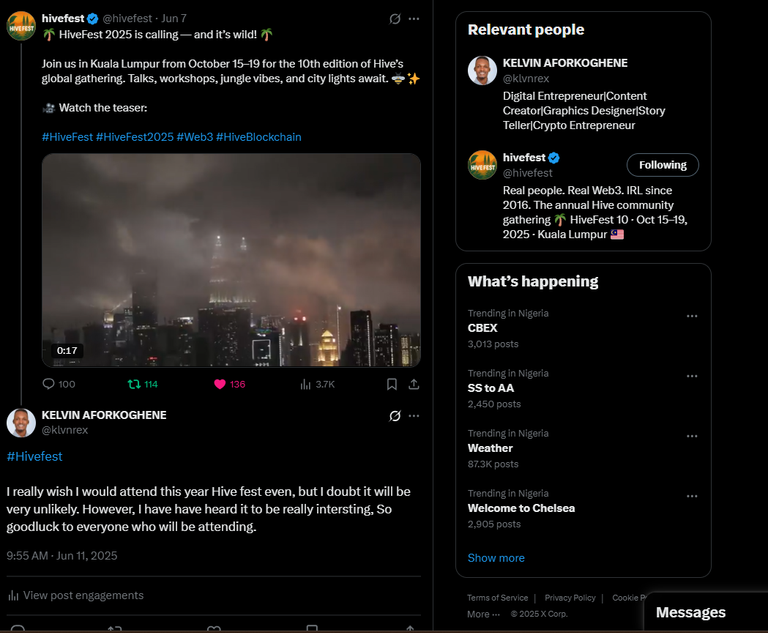View the 3.7K views analytics icon
The width and height of the screenshot is (768, 633).
pyautogui.click(x=306, y=384)
